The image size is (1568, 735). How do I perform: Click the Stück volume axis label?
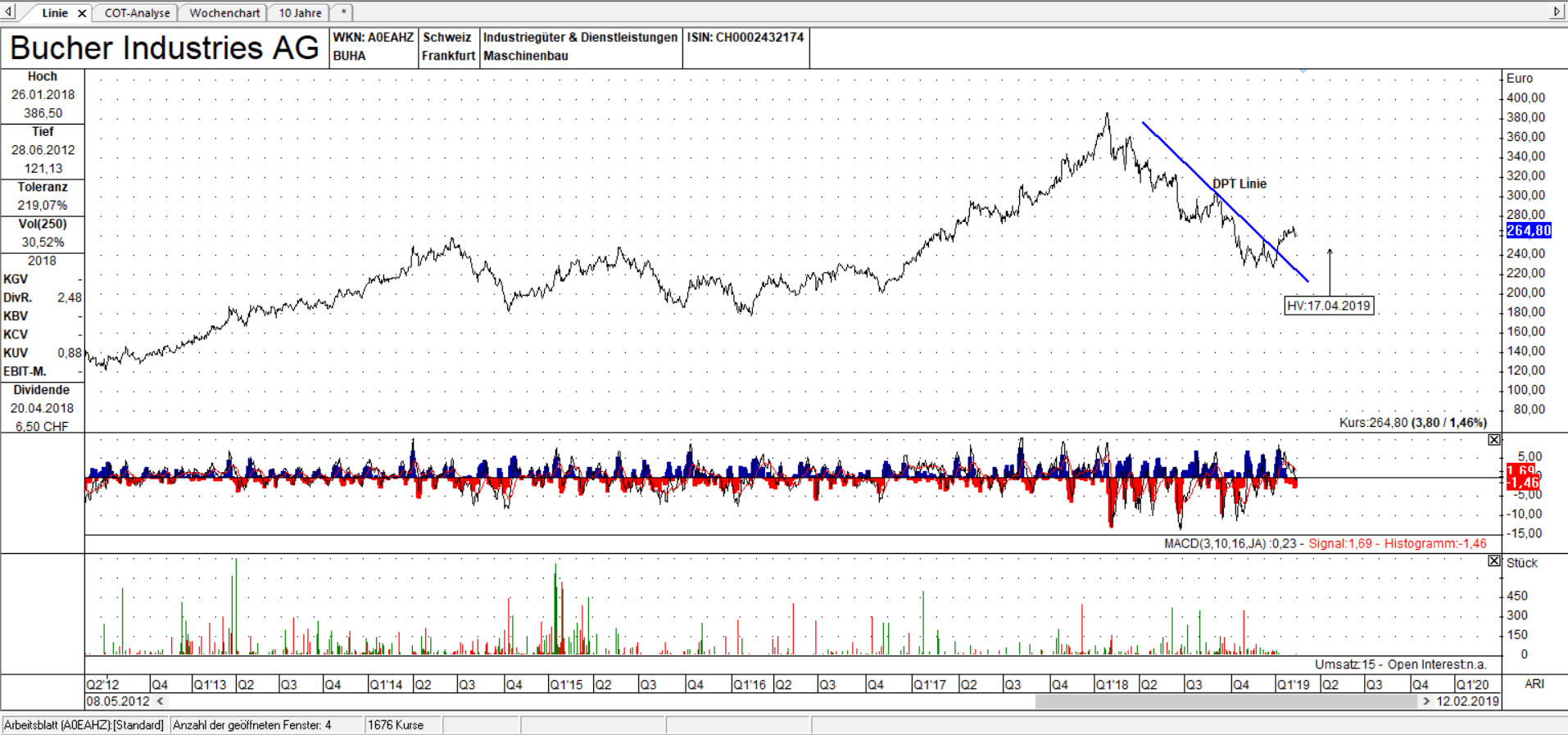click(1521, 563)
